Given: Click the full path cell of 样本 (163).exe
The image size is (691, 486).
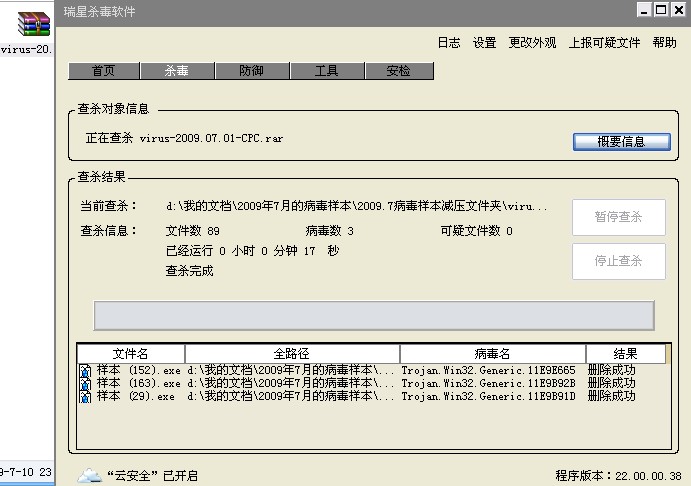Looking at the screenshot, I should 290,383.
